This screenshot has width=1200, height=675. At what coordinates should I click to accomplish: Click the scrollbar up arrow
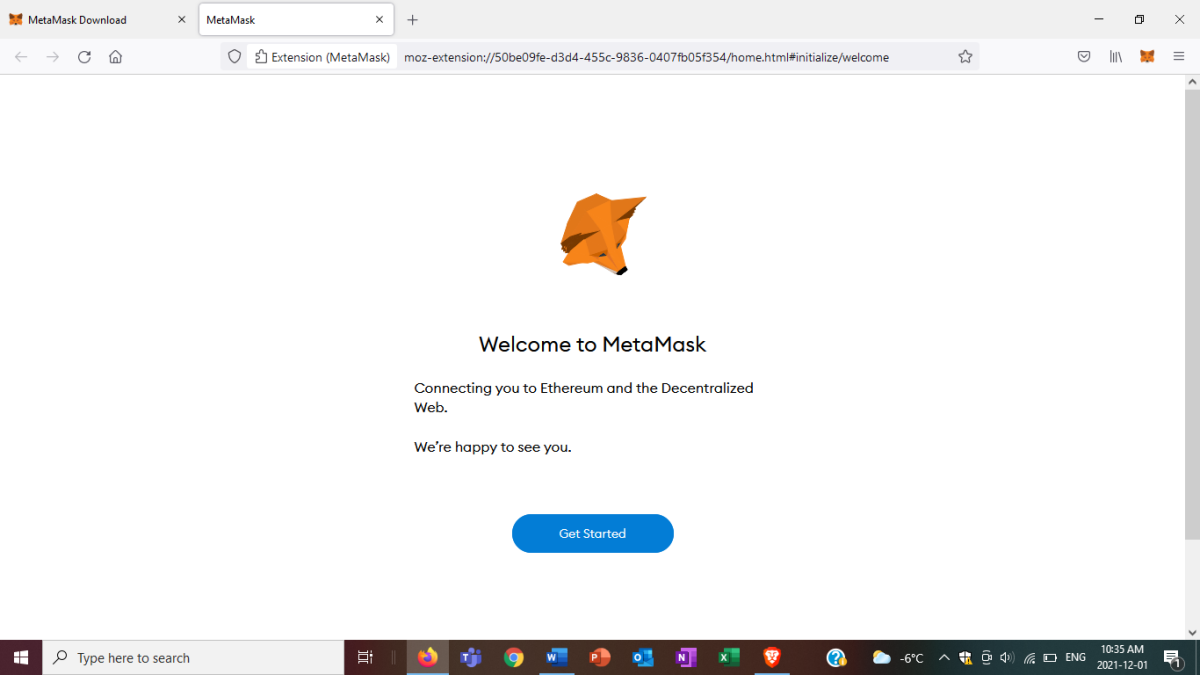click(x=1191, y=81)
